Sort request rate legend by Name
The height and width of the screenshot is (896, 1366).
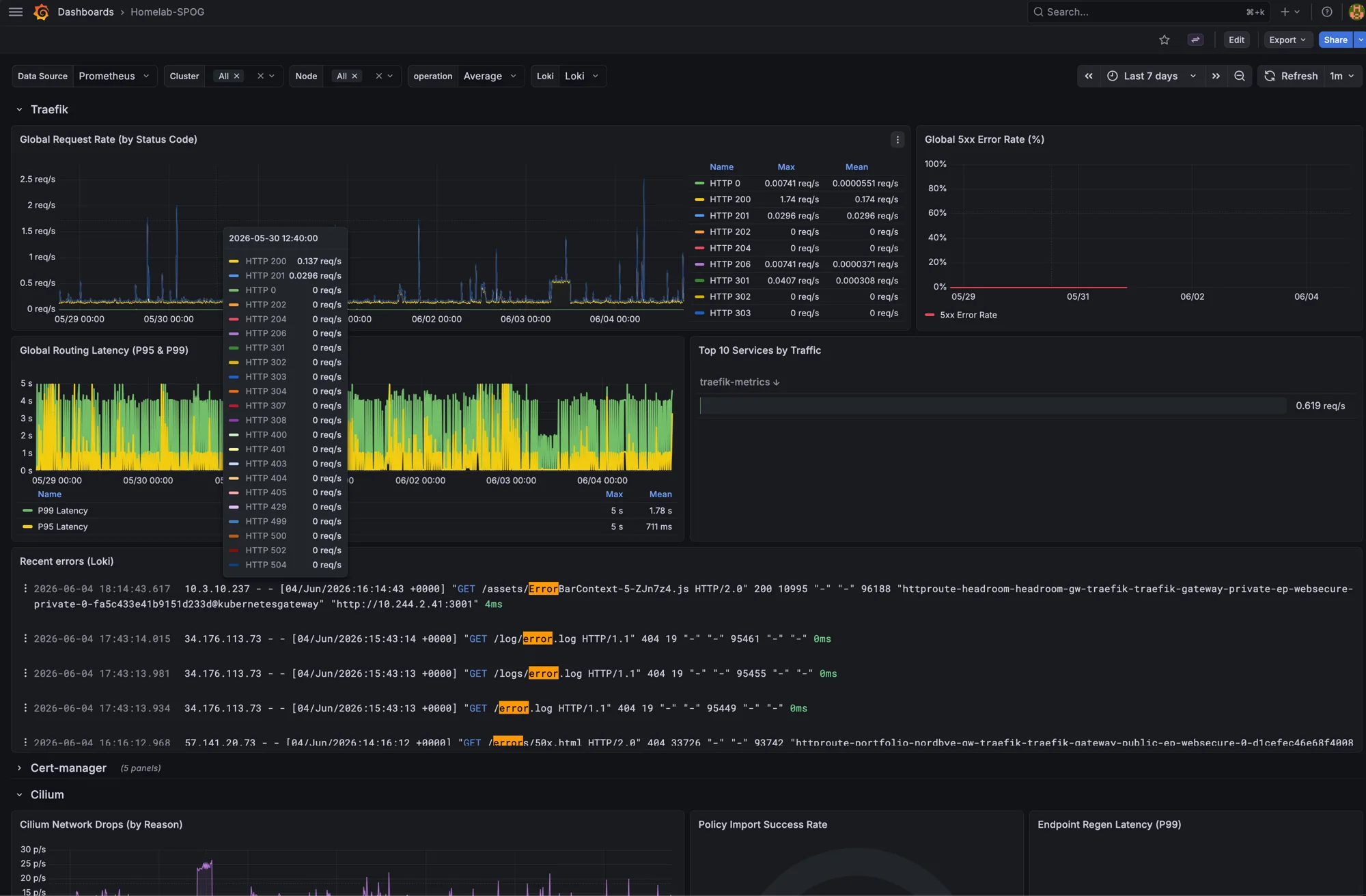coord(721,167)
